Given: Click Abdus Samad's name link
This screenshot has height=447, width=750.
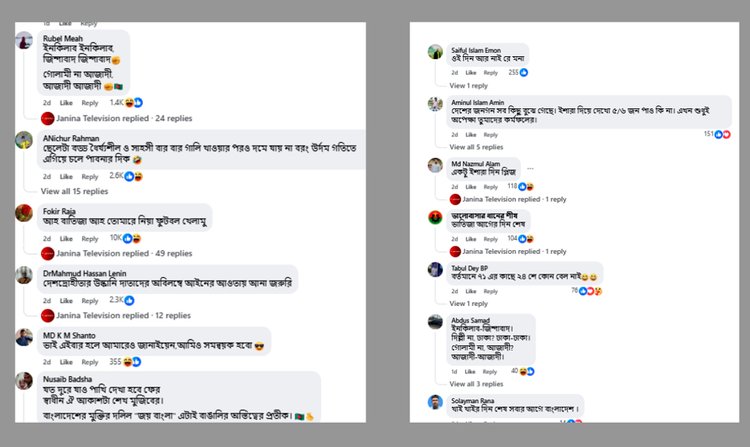Looking at the screenshot, I should click(x=471, y=320).
